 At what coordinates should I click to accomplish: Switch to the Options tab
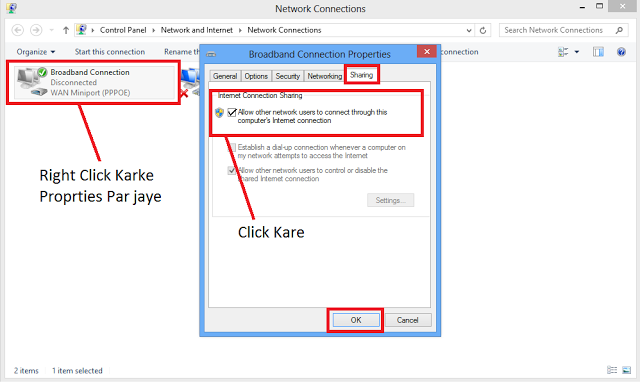tap(256, 76)
